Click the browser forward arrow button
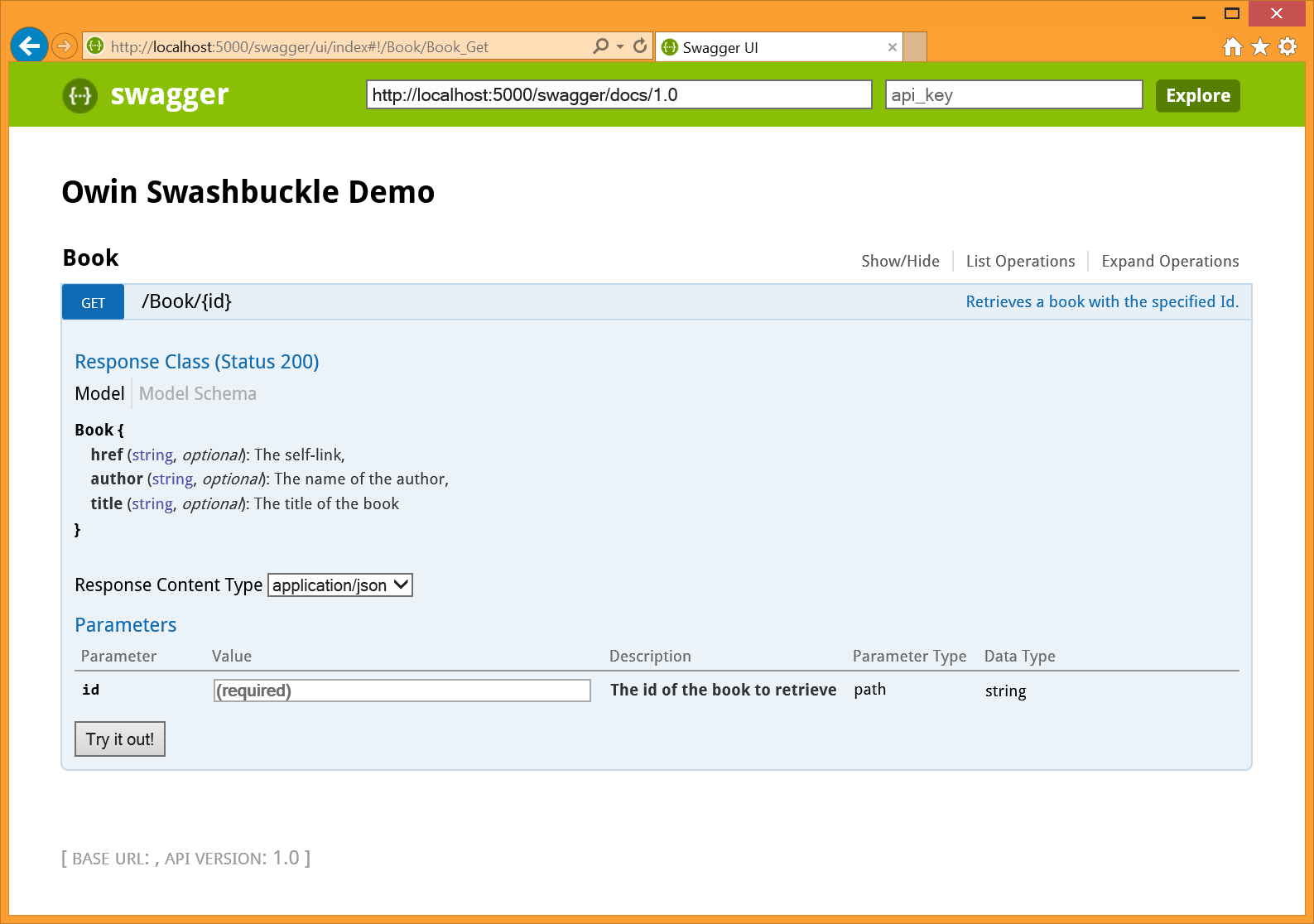The image size is (1314, 924). coord(64,46)
